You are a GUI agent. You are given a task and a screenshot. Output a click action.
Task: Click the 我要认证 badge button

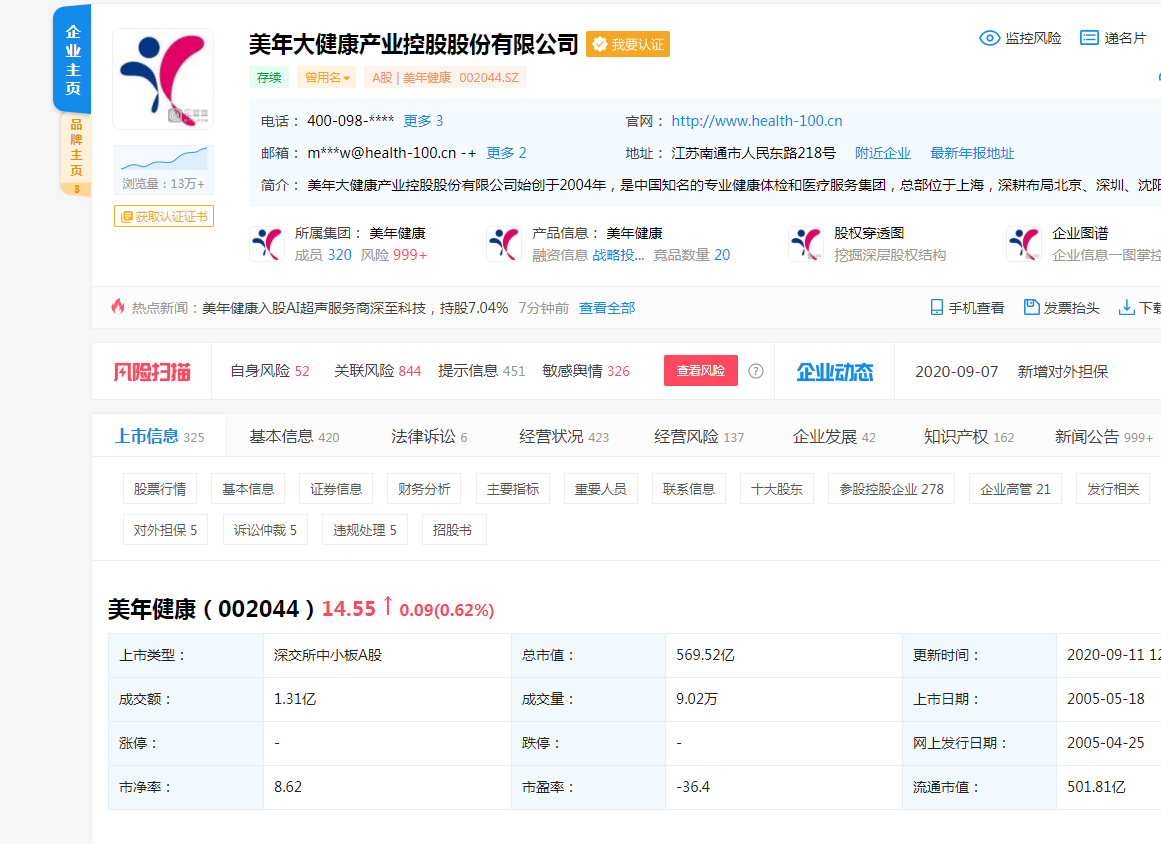pyautogui.click(x=628, y=44)
